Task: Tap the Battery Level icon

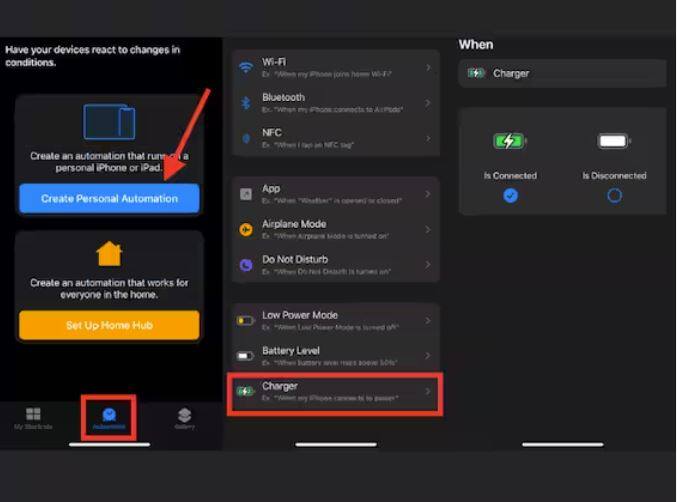Action: point(245,355)
